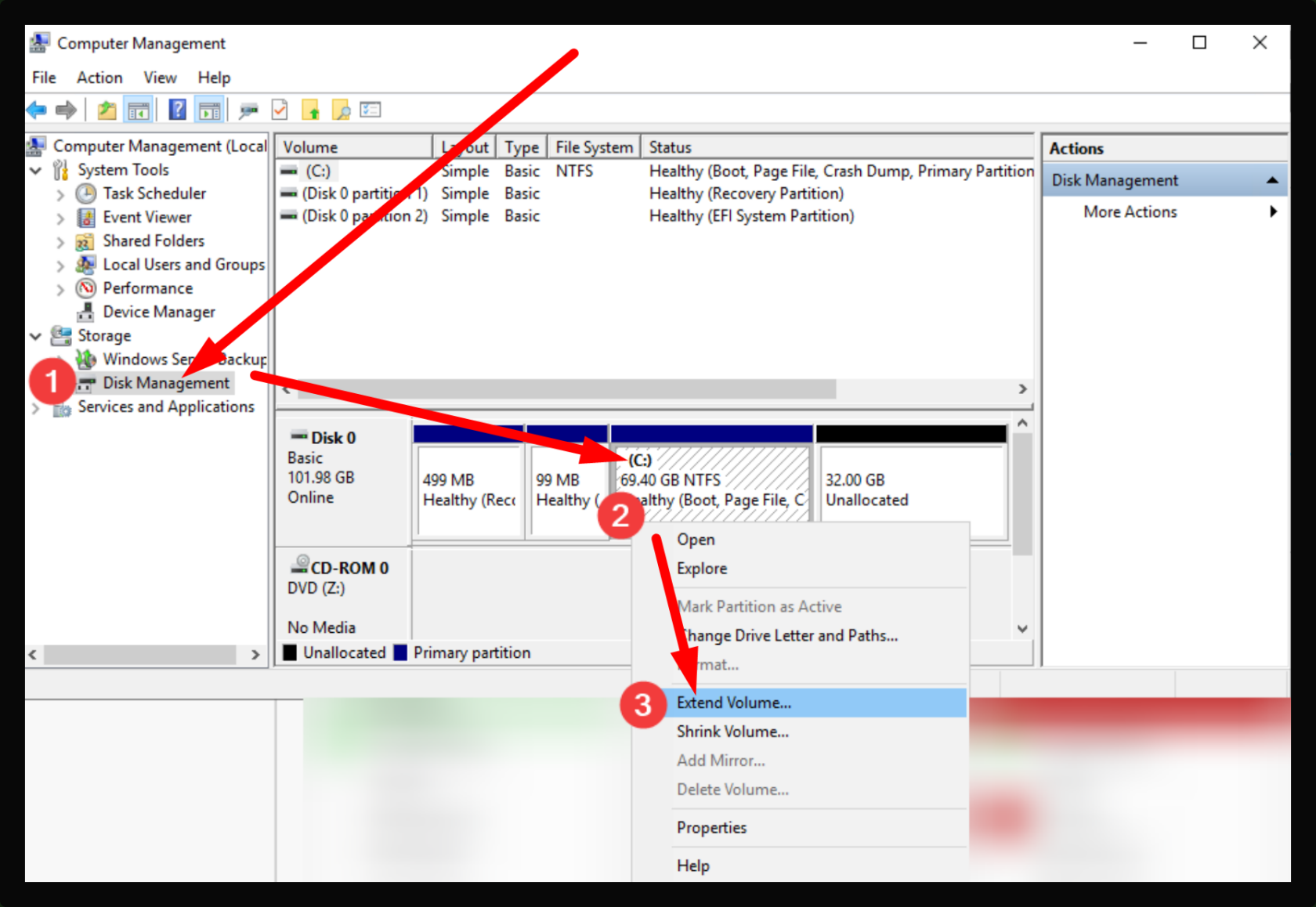
Task: Click the Up one level folder icon
Action: coord(107,110)
